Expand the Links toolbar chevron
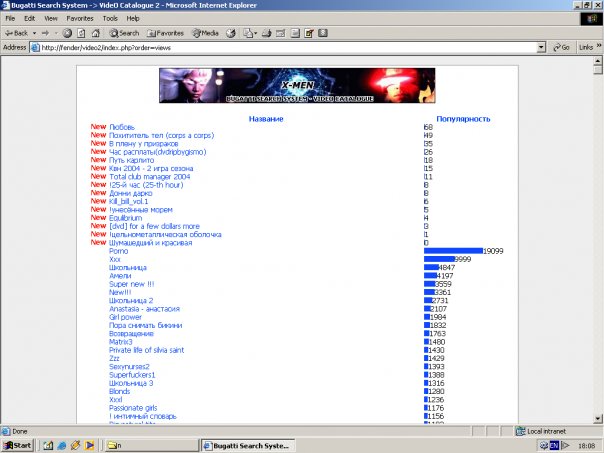This screenshot has width=604, height=453. [x=597, y=47]
